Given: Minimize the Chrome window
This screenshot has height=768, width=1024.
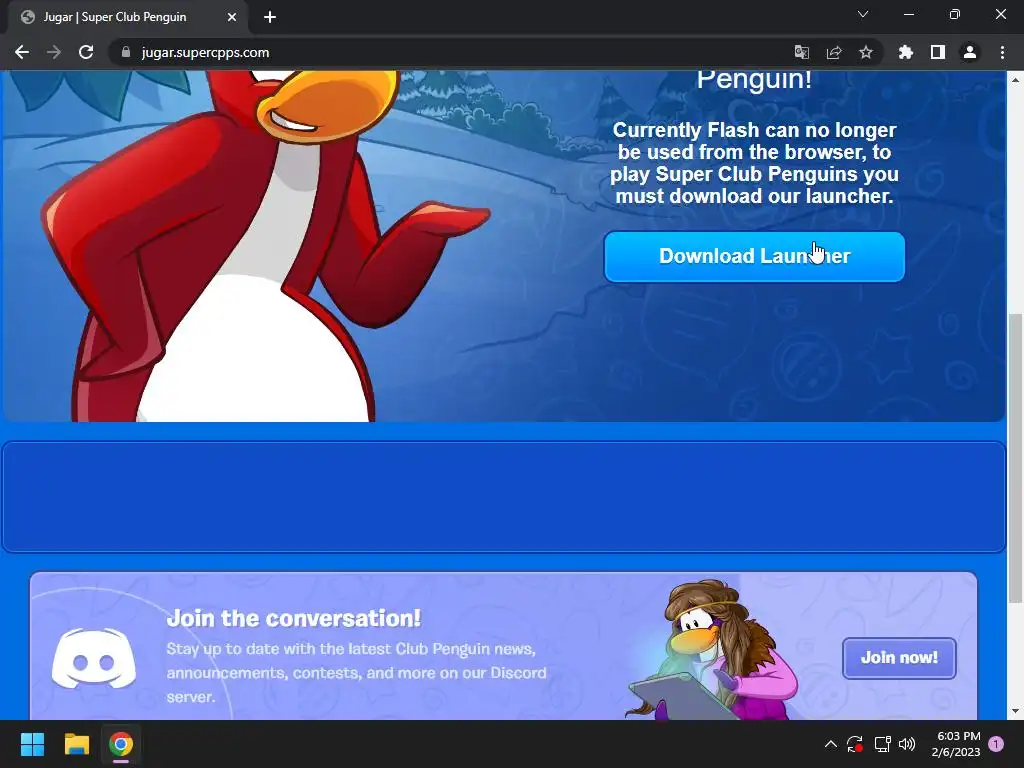Looking at the screenshot, I should (908, 14).
